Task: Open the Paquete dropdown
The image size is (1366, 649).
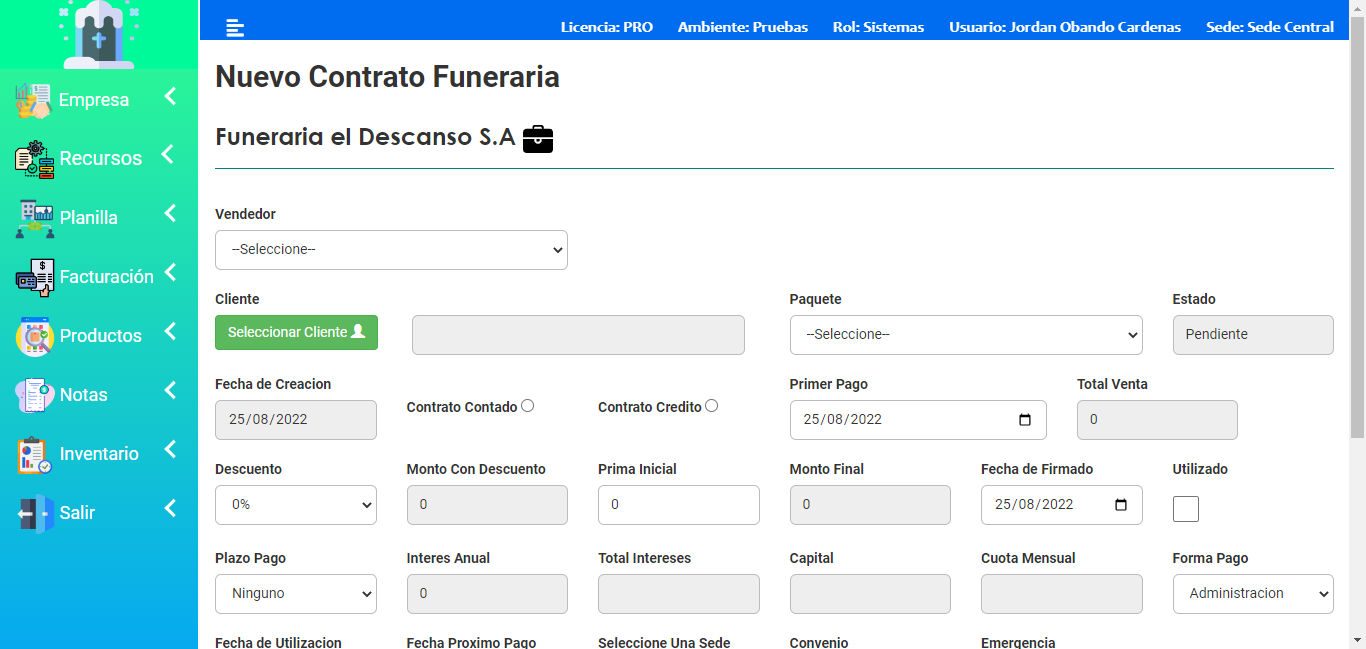Action: [x=966, y=335]
